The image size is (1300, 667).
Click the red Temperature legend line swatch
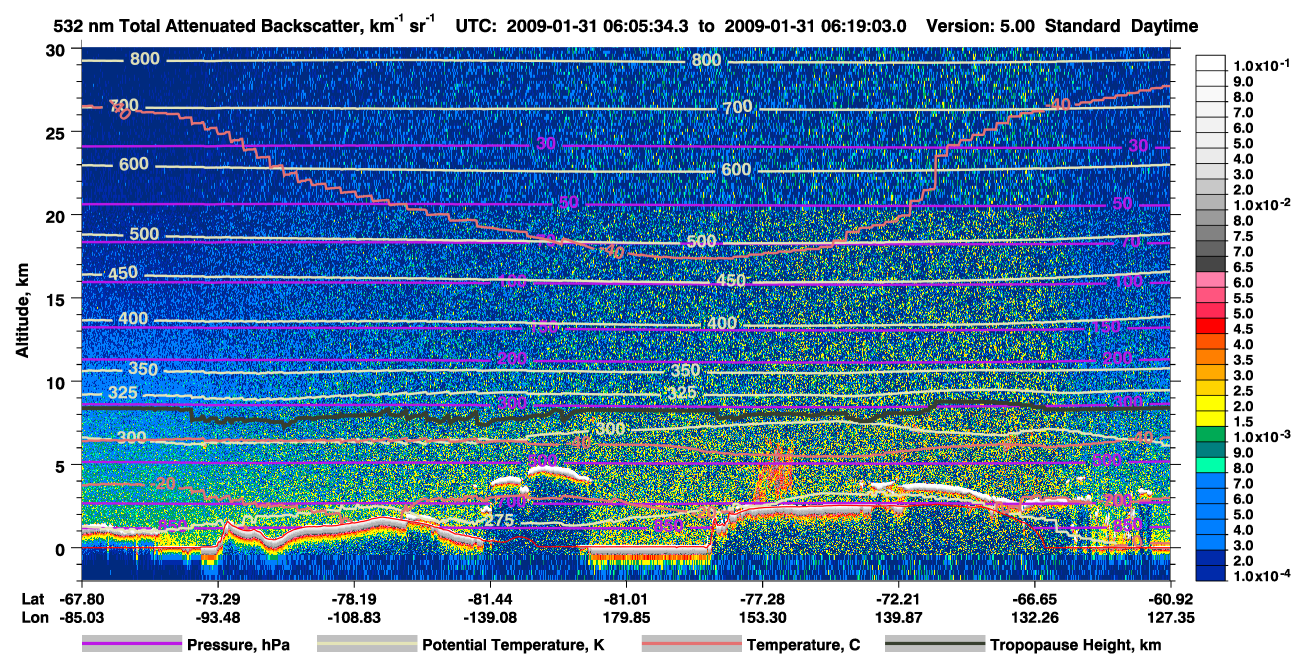691,645
